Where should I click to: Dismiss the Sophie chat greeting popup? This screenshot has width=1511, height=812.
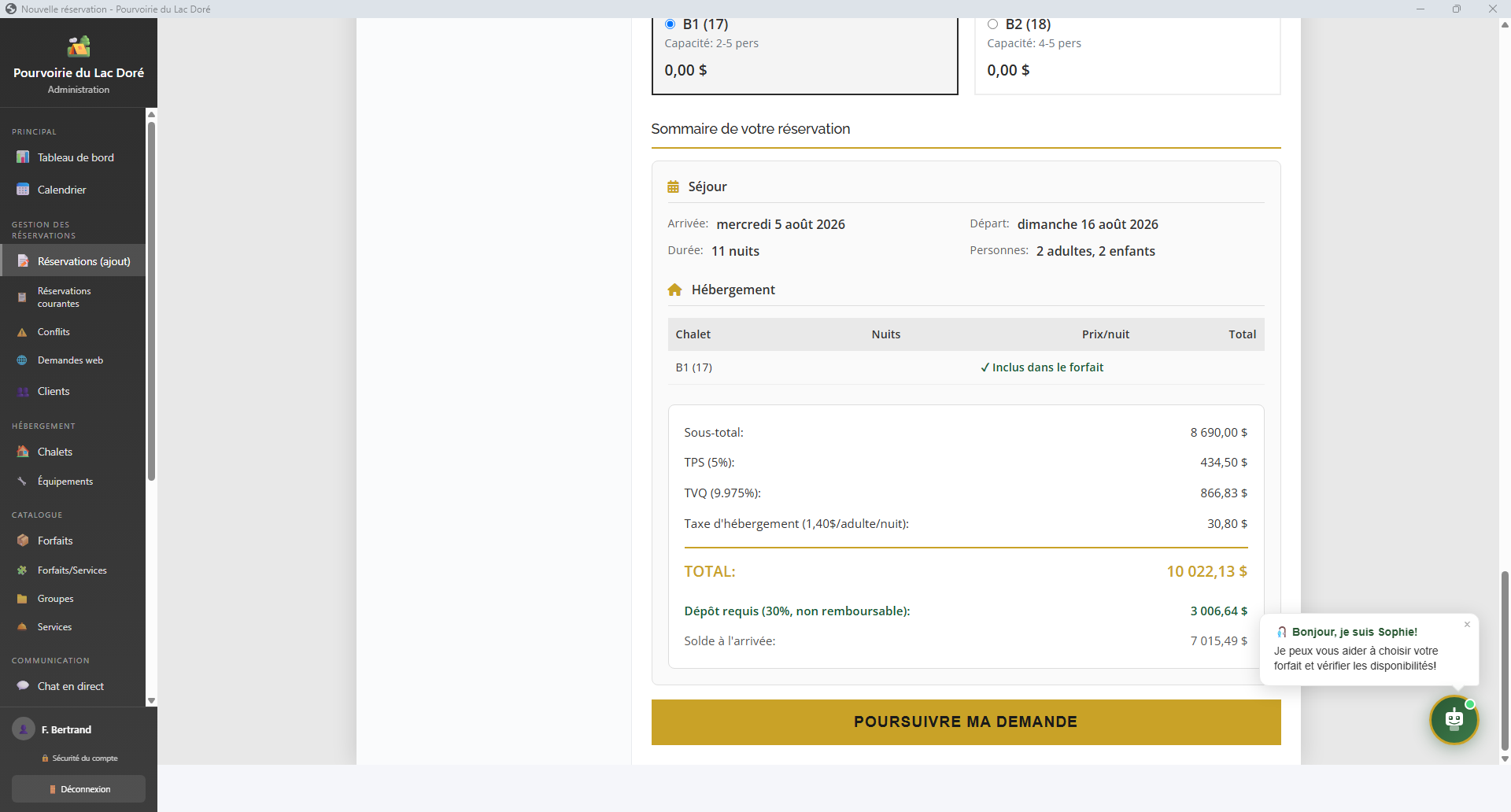pos(1467,625)
